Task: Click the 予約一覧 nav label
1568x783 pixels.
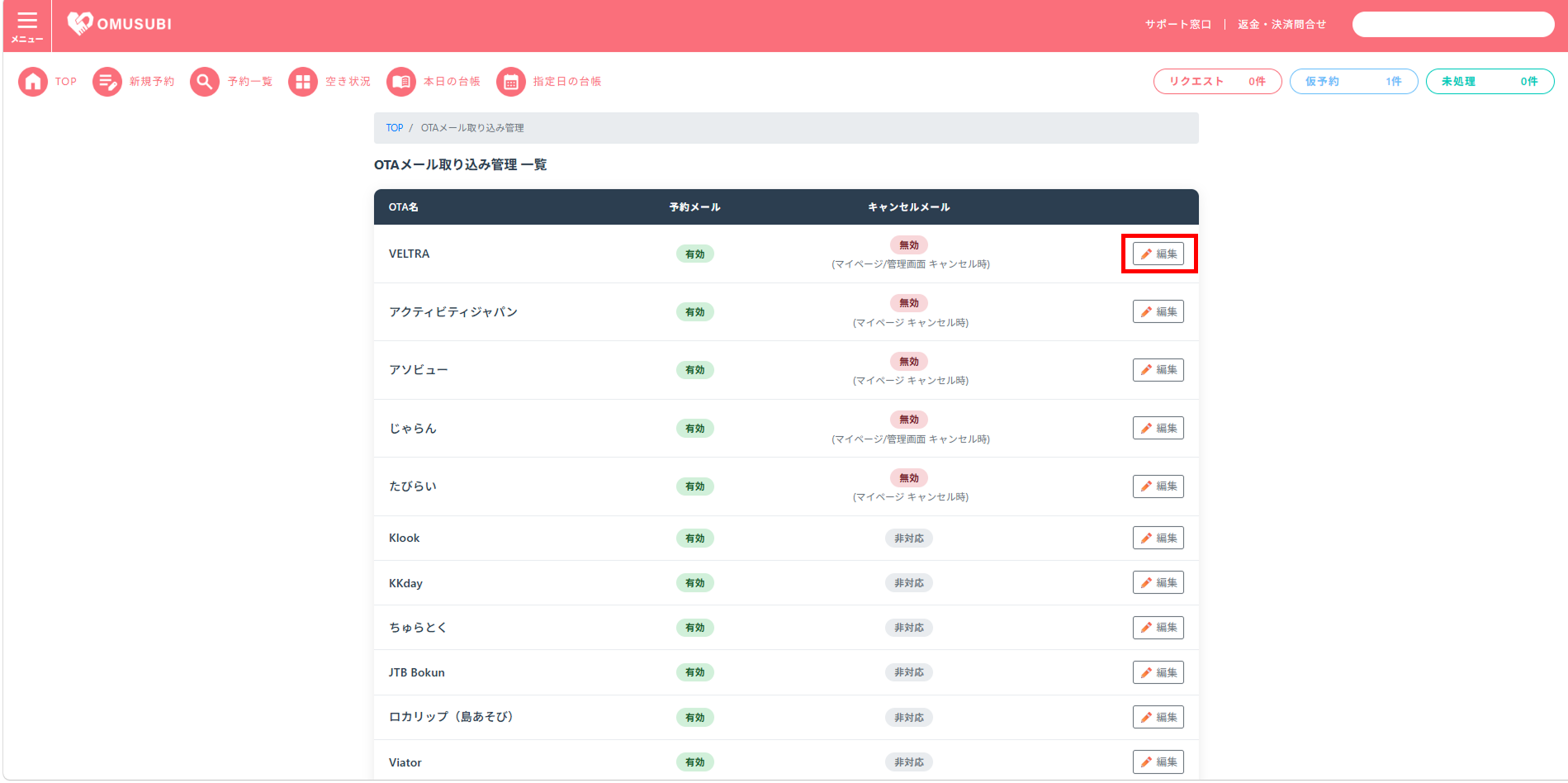Action: [x=250, y=82]
